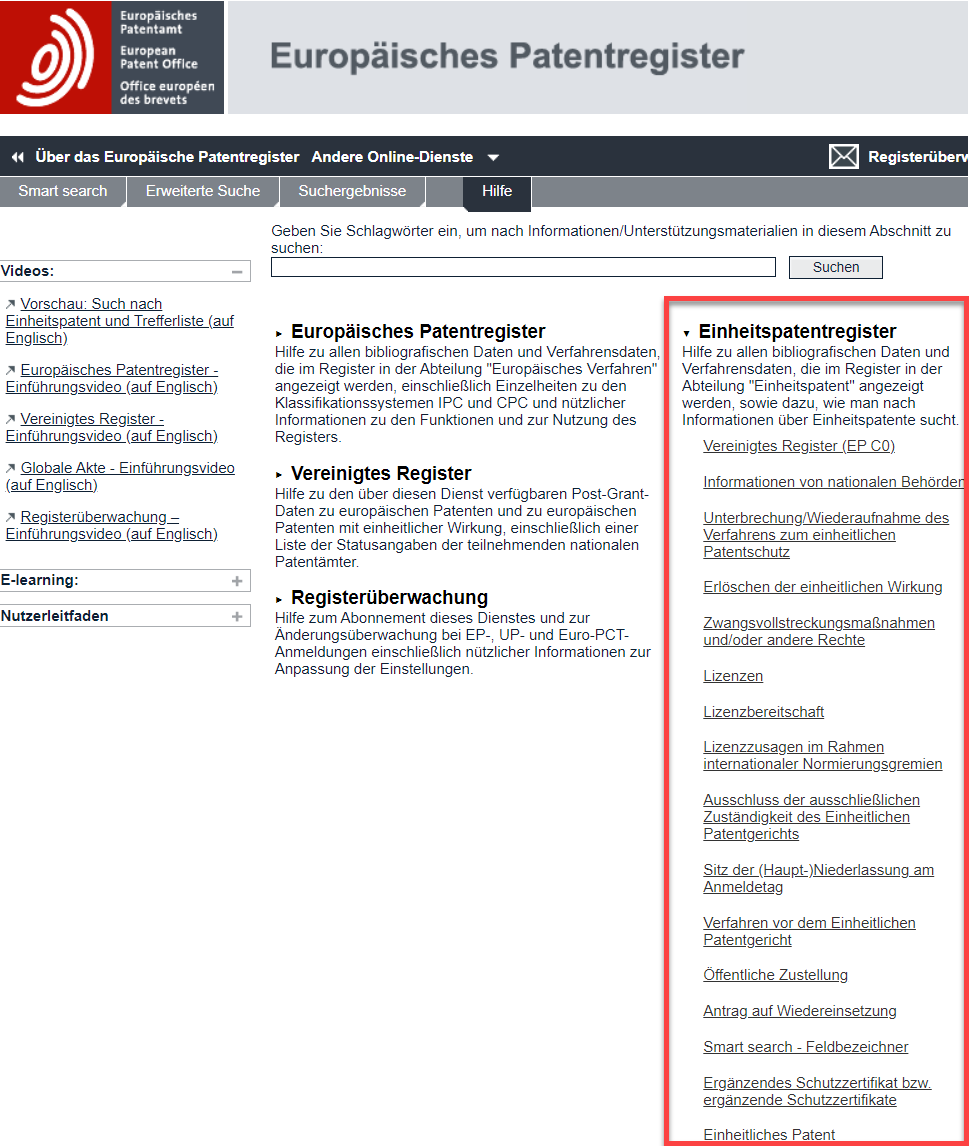Image resolution: width=969 pixels, height=1146 pixels.
Task: Open Über das Europäische Patentregister menu
Action: 167,157
